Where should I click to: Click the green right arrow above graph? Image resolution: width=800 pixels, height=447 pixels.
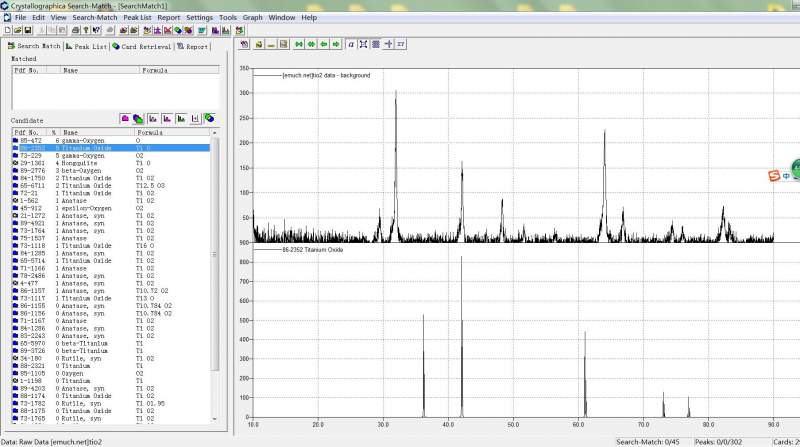(x=337, y=45)
